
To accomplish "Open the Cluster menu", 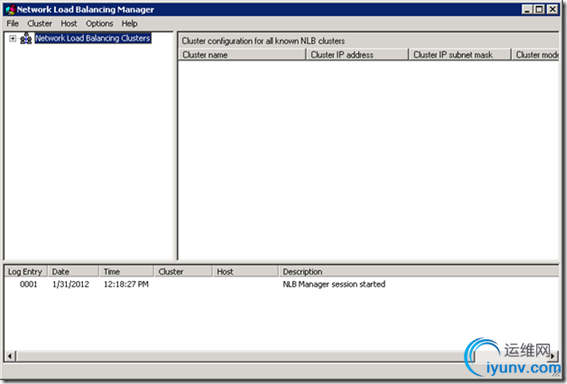I will (39, 24).
